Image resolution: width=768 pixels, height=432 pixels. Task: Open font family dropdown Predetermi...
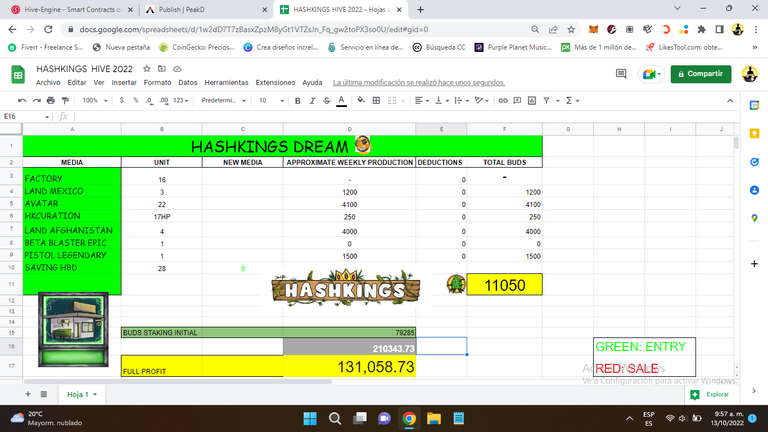223,100
